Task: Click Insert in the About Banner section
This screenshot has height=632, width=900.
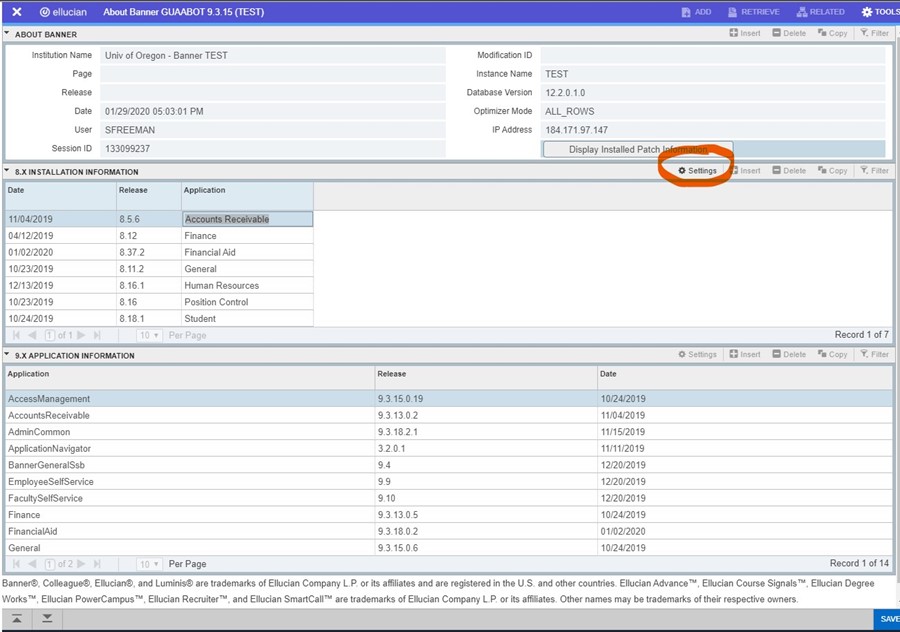Action: (x=745, y=33)
